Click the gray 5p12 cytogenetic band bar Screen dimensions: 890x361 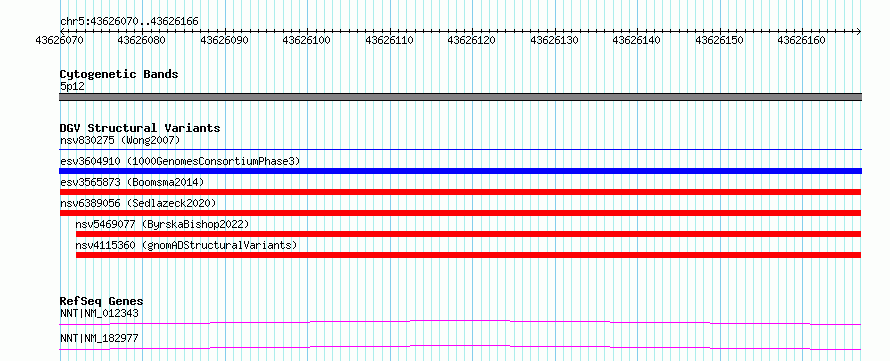pyautogui.click(x=460, y=97)
